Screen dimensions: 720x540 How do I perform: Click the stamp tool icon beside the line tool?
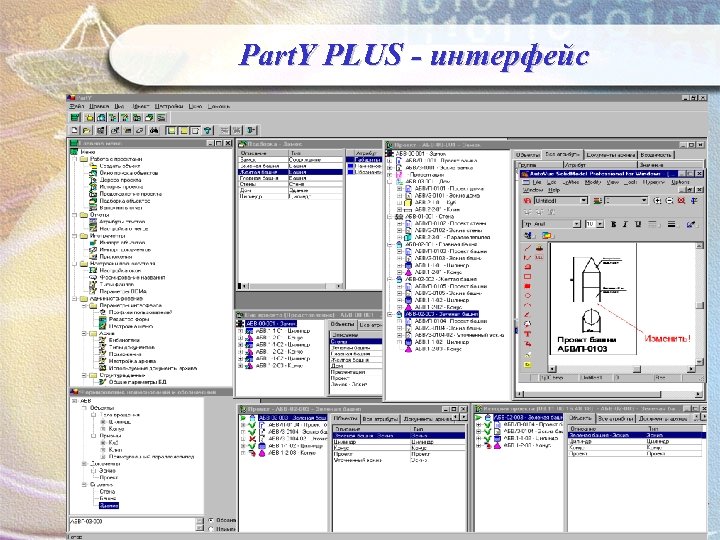(x=539, y=248)
